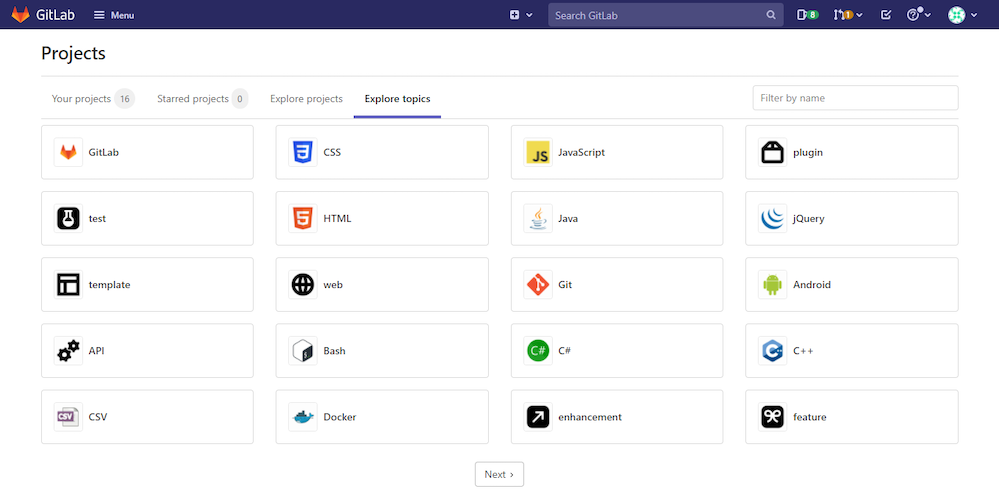Click the plugin topic name
The height and width of the screenshot is (497, 999).
[808, 152]
